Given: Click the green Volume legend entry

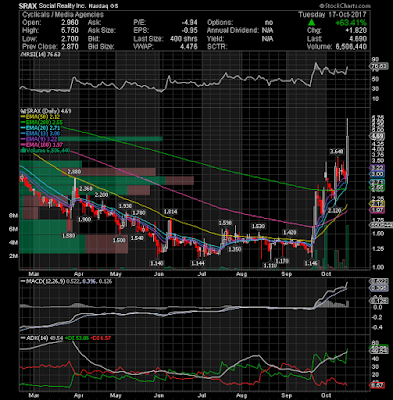Looking at the screenshot, I should [x=45, y=151].
